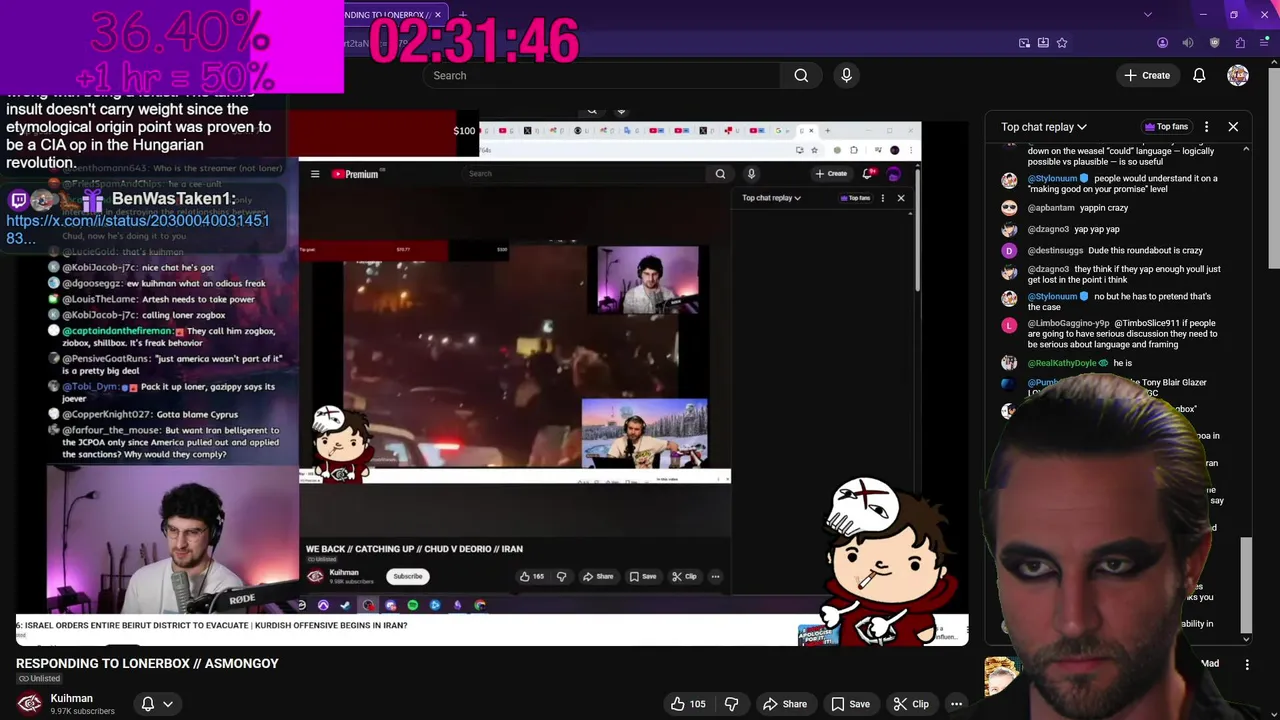Viewport: 1280px width, 720px height.
Task: Open @destinsuggs' profile in chat
Action: [x=1009, y=251]
